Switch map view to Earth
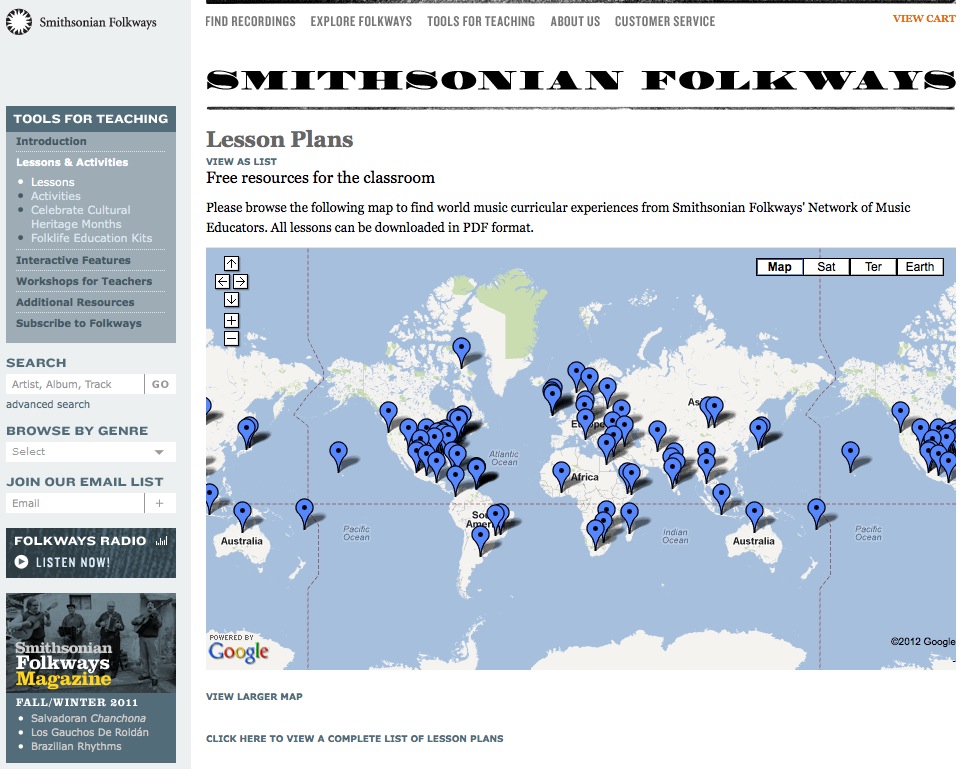This screenshot has height=769, width=970. [920, 267]
